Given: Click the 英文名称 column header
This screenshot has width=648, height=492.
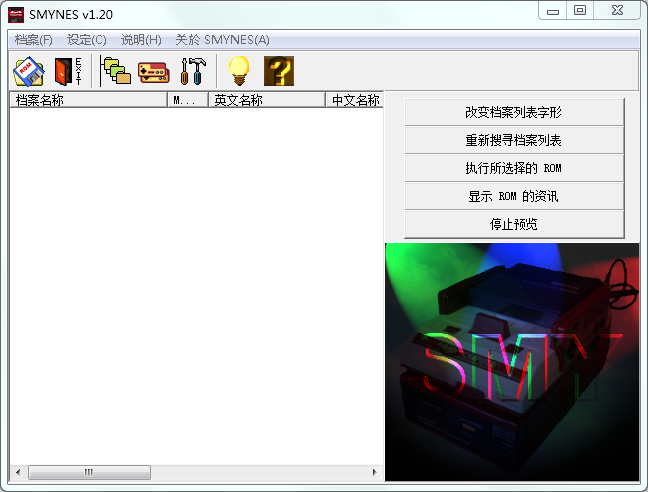Looking at the screenshot, I should [x=267, y=100].
